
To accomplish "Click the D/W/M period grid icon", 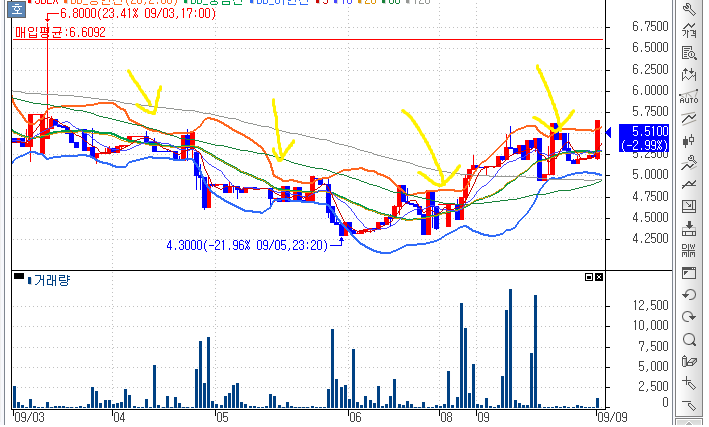I will coord(689,251).
